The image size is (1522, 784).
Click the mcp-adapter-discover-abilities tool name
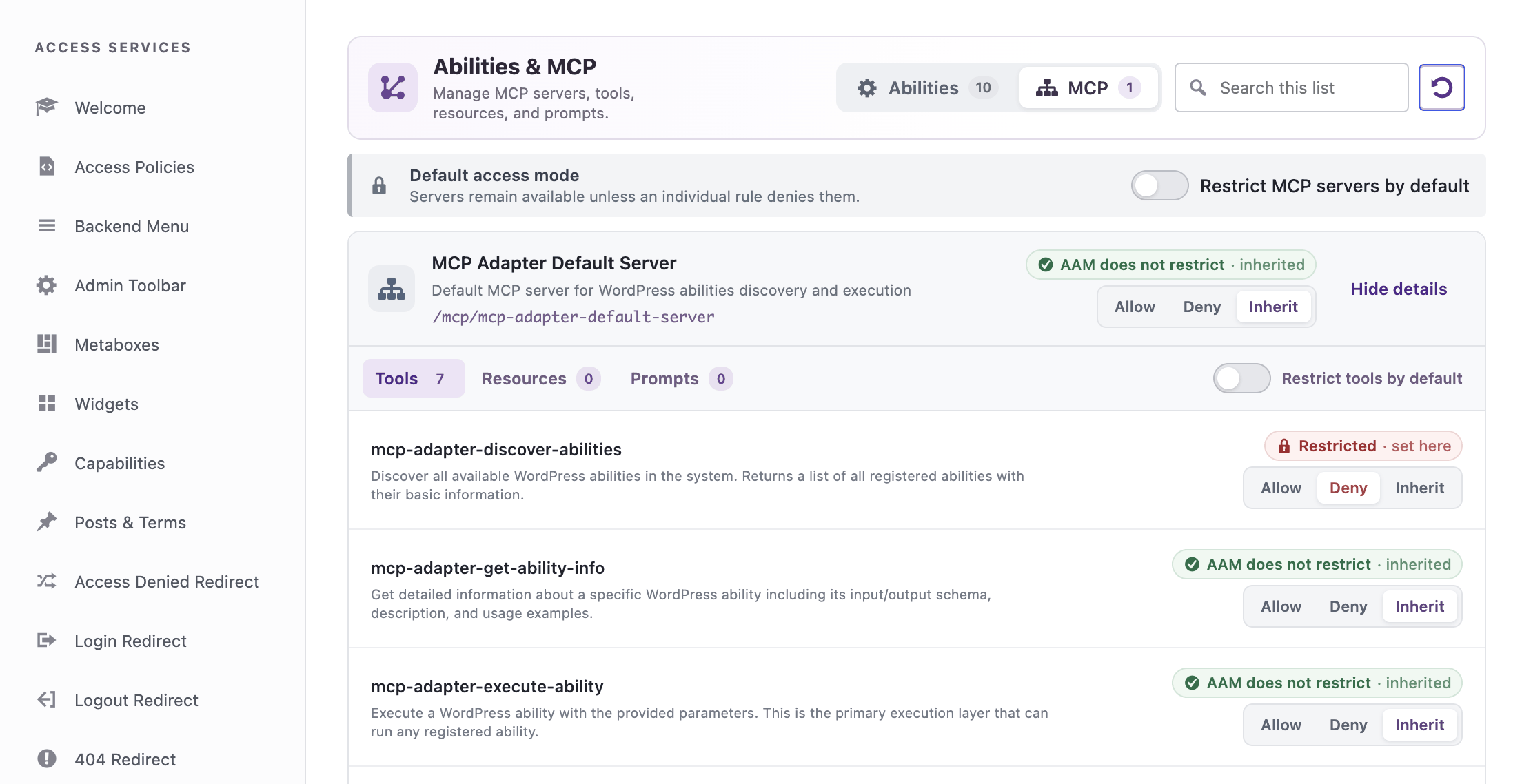[x=496, y=449]
